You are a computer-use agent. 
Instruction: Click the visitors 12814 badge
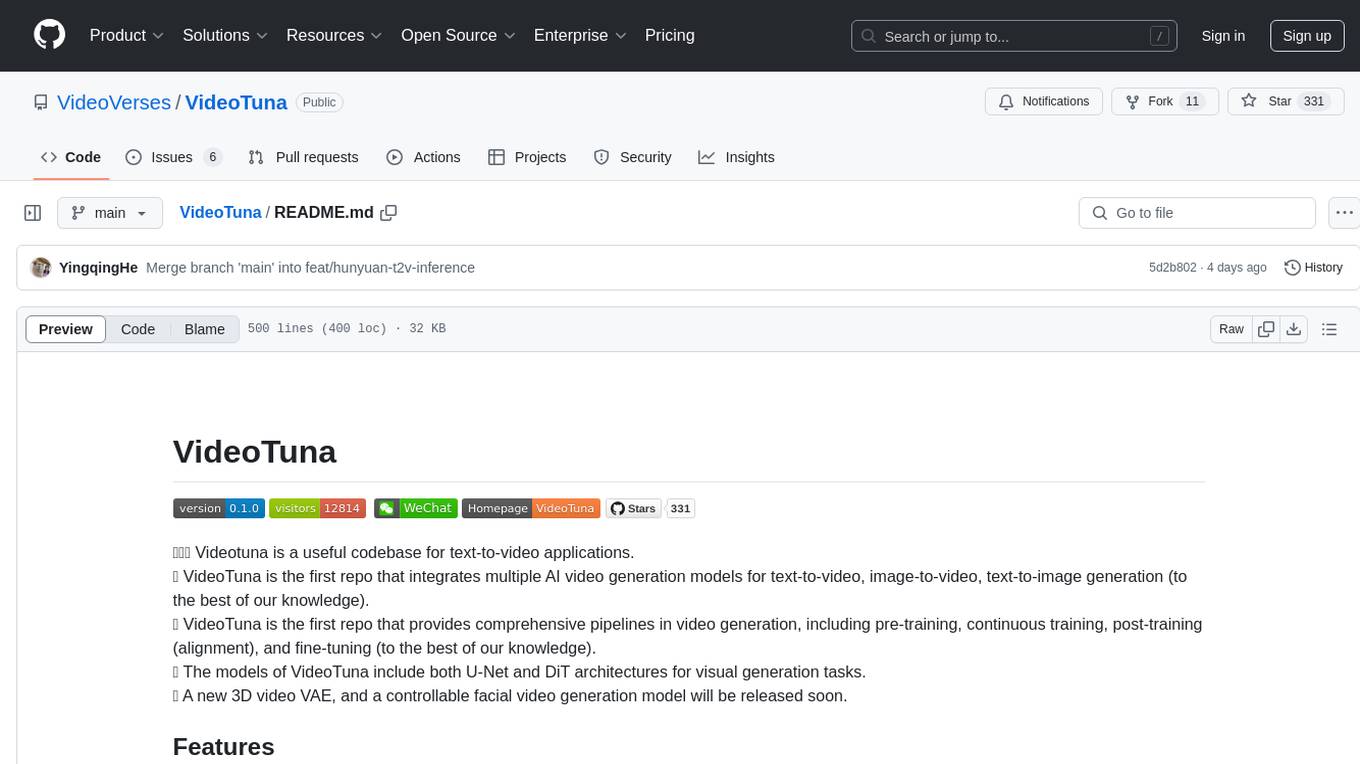coord(317,508)
